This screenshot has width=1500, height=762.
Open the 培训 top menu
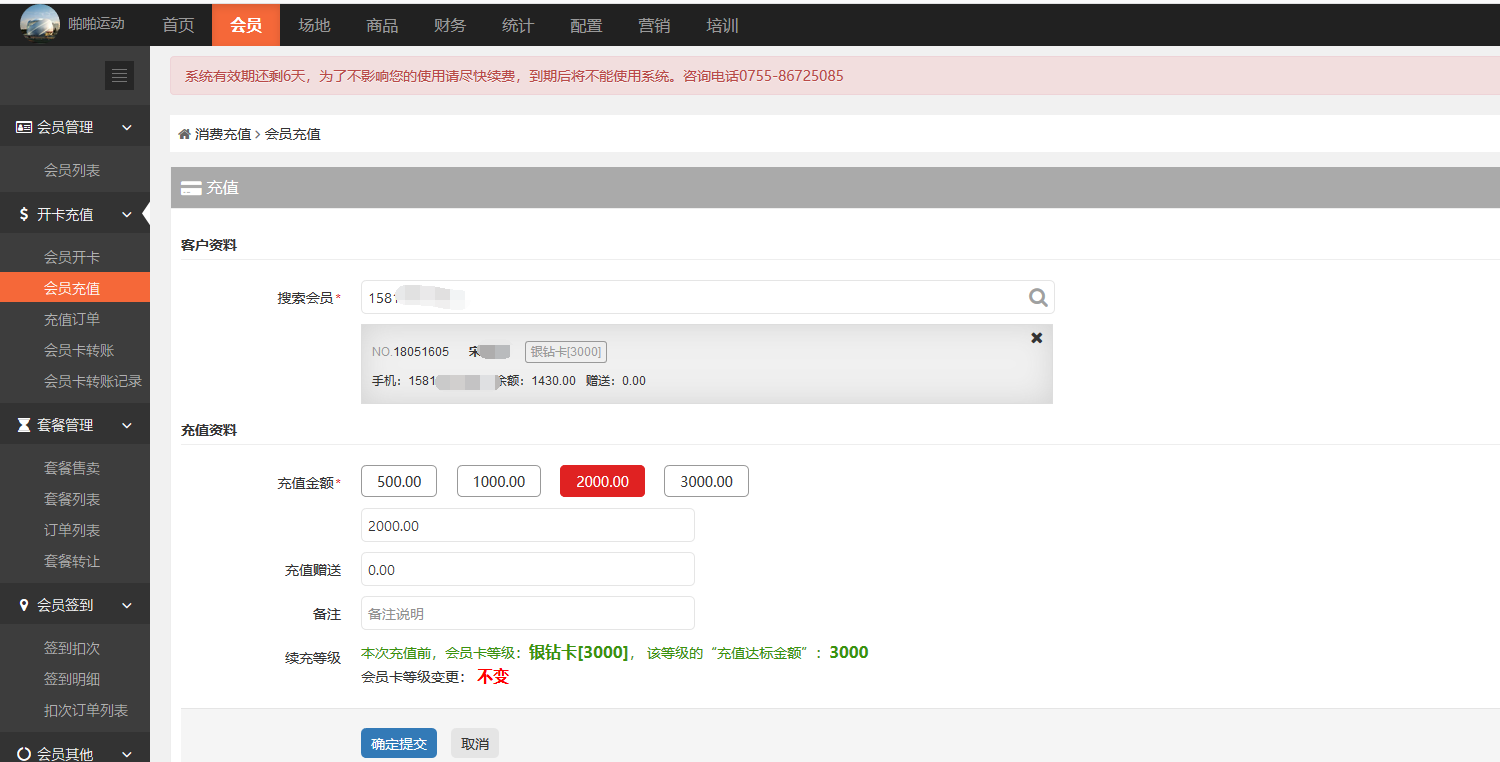click(x=722, y=25)
